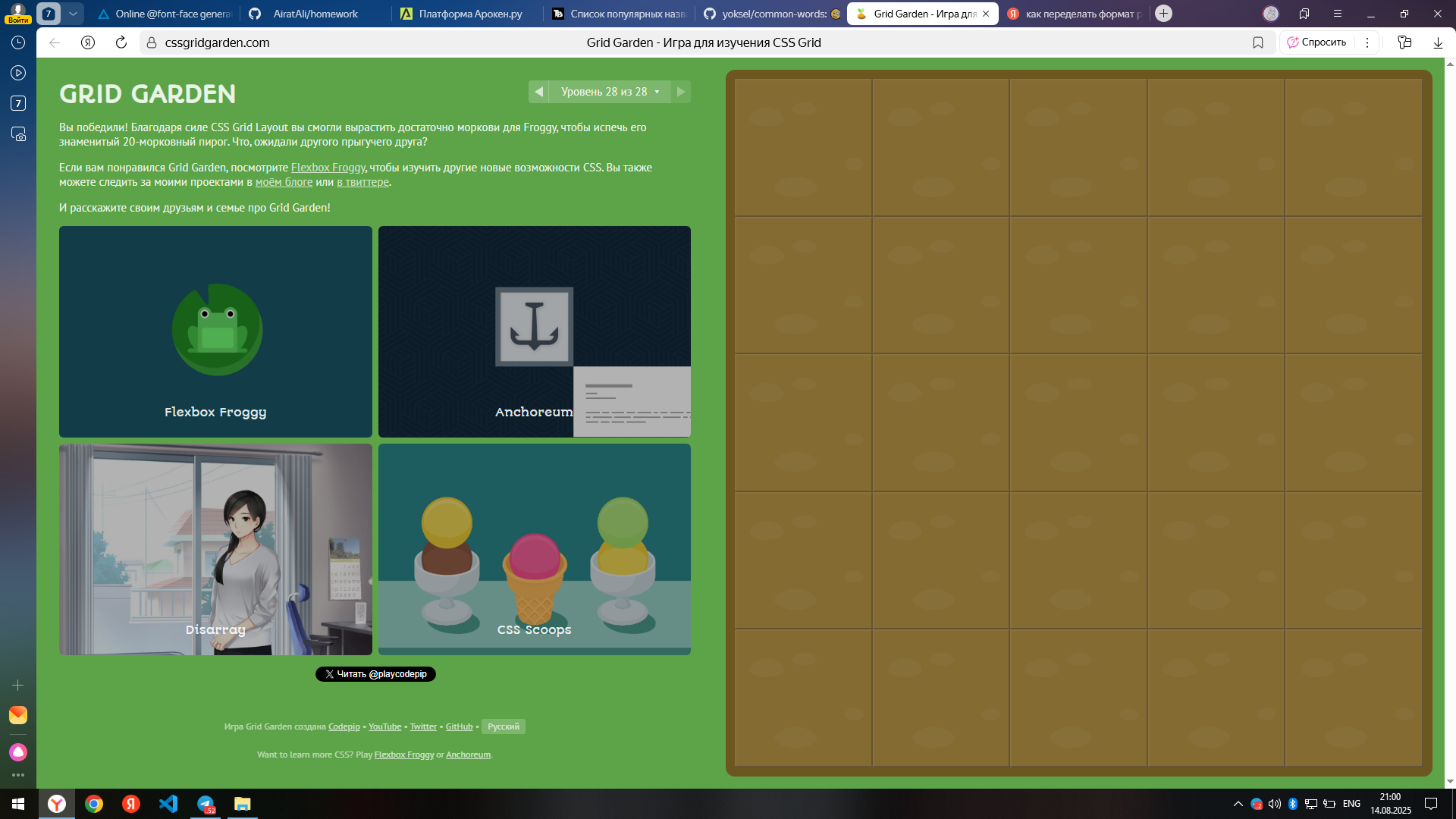Open language selector Русский
1456x819 pixels.
(503, 726)
